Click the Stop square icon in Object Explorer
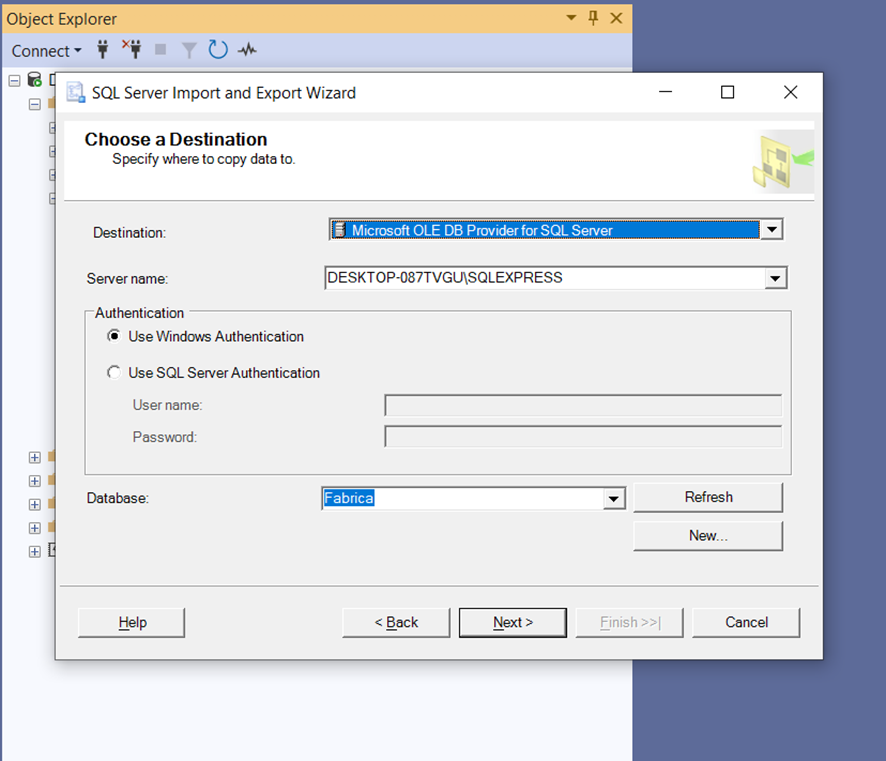Image resolution: width=886 pixels, height=761 pixels. (x=160, y=50)
